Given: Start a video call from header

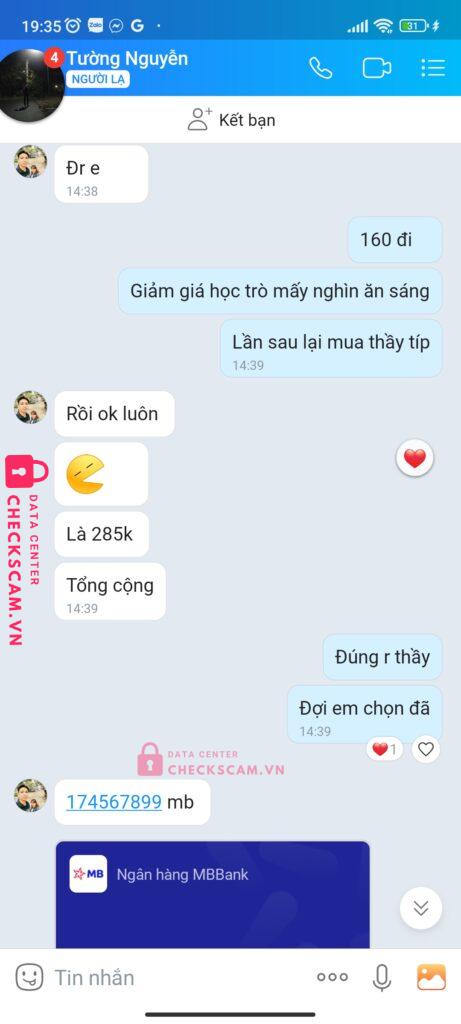Looking at the screenshot, I should (377, 68).
